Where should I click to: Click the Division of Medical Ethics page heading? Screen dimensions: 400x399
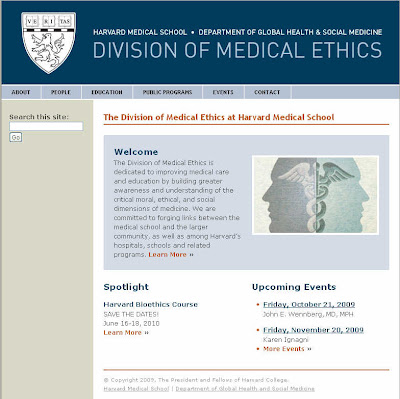pyautogui.click(x=219, y=117)
